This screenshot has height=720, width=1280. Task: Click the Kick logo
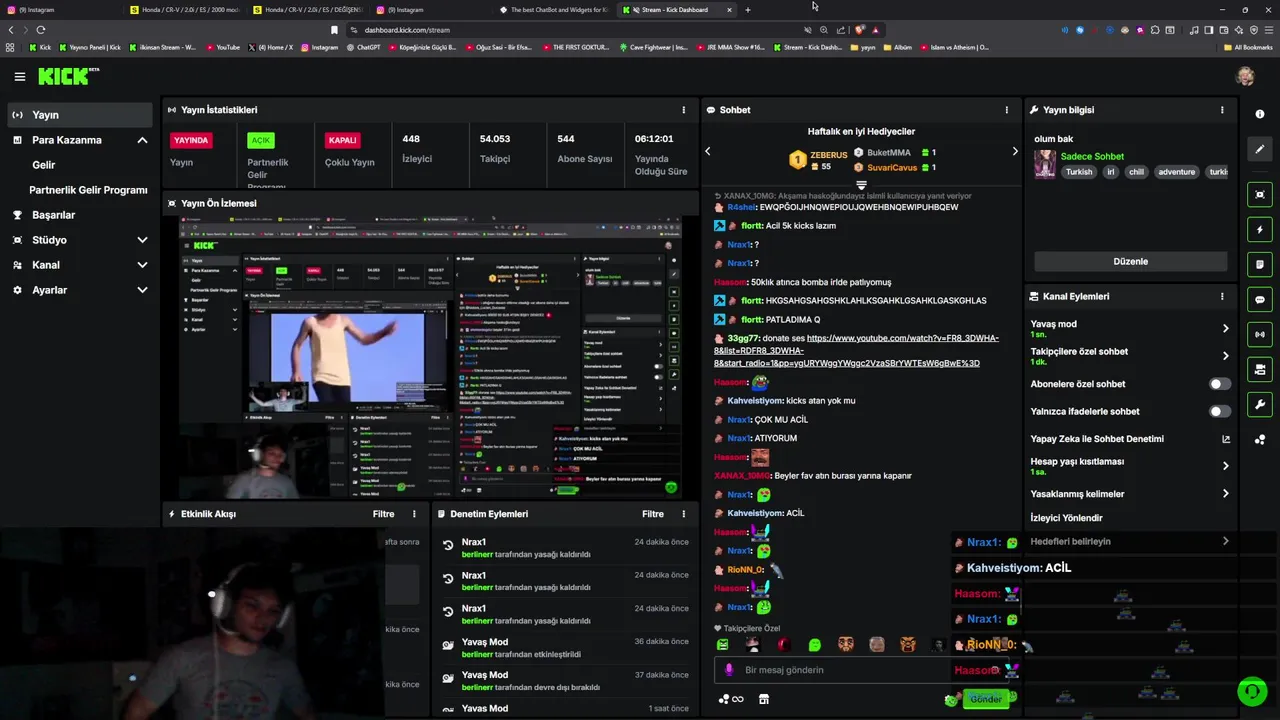pyautogui.click(x=68, y=76)
